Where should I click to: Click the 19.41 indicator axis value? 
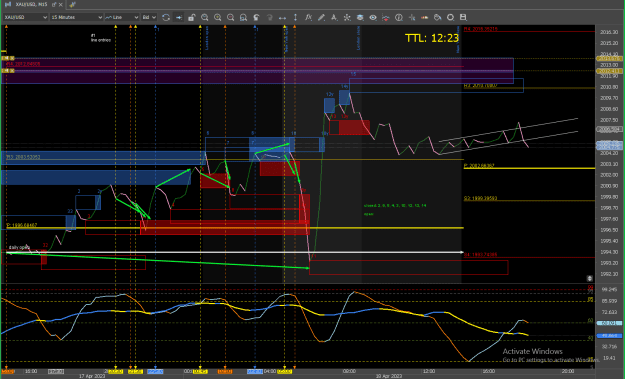pos(609,358)
